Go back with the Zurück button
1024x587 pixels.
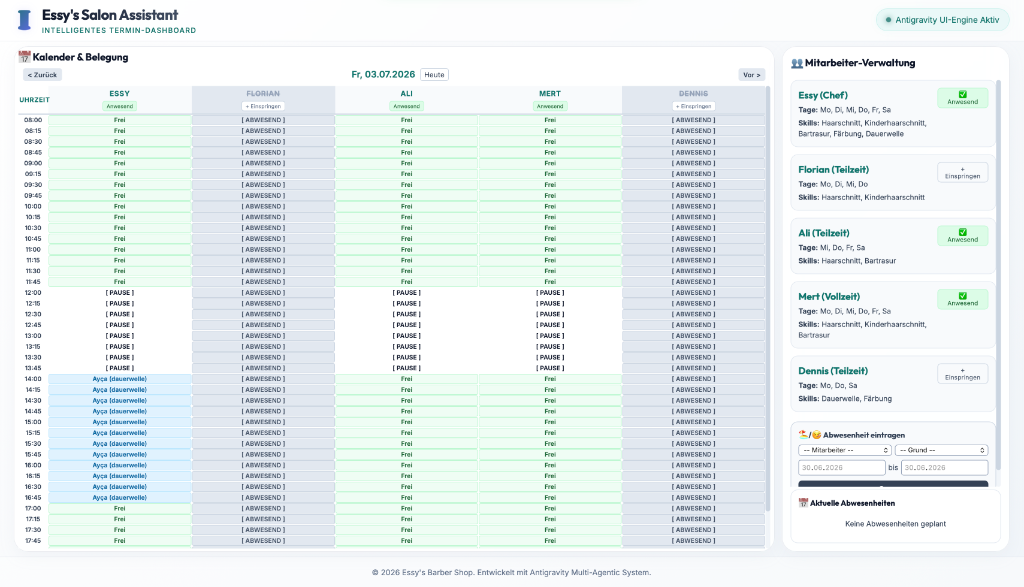(x=42, y=74)
